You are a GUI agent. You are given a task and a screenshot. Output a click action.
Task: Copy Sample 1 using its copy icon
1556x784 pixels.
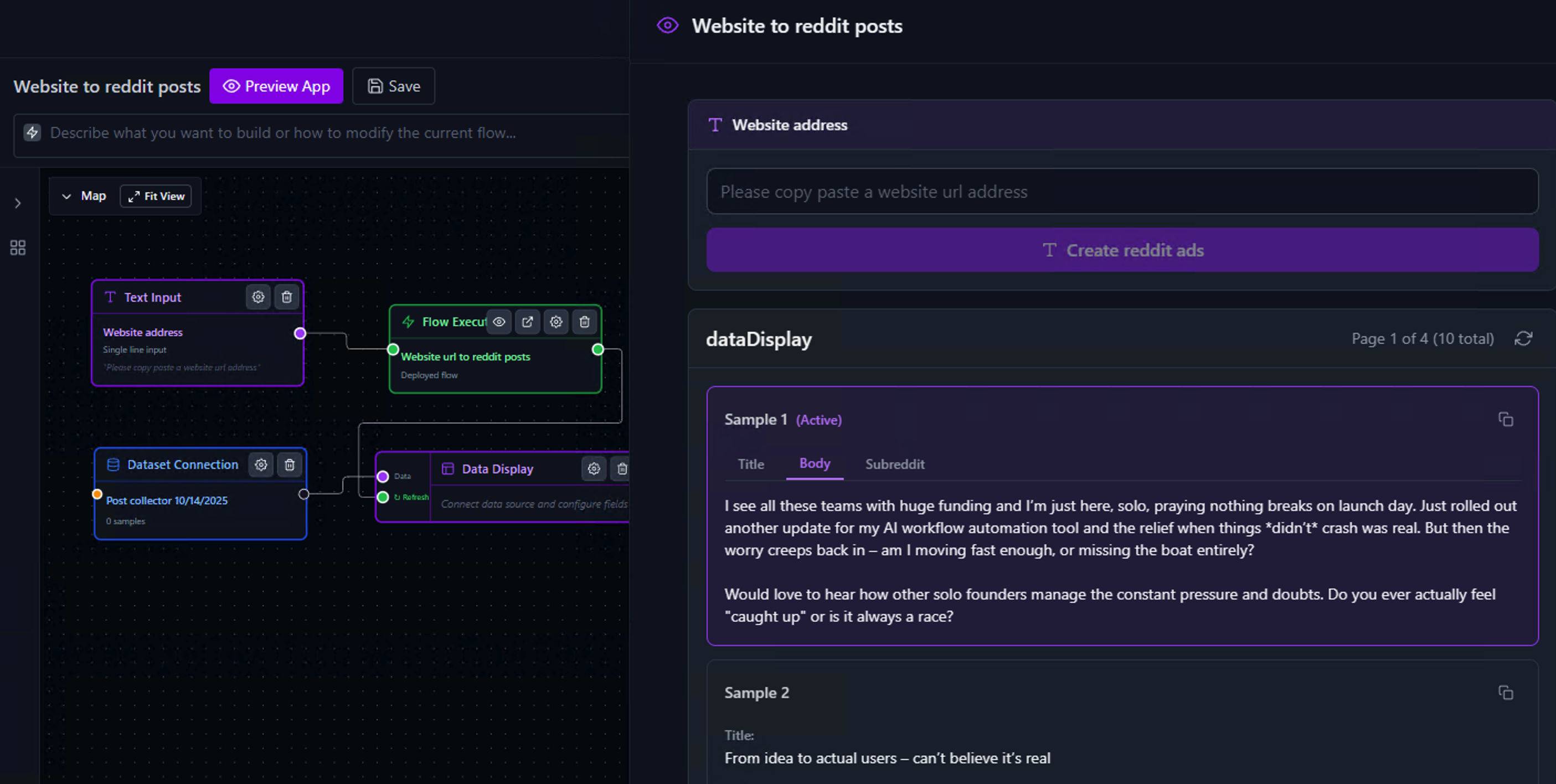pyautogui.click(x=1505, y=419)
